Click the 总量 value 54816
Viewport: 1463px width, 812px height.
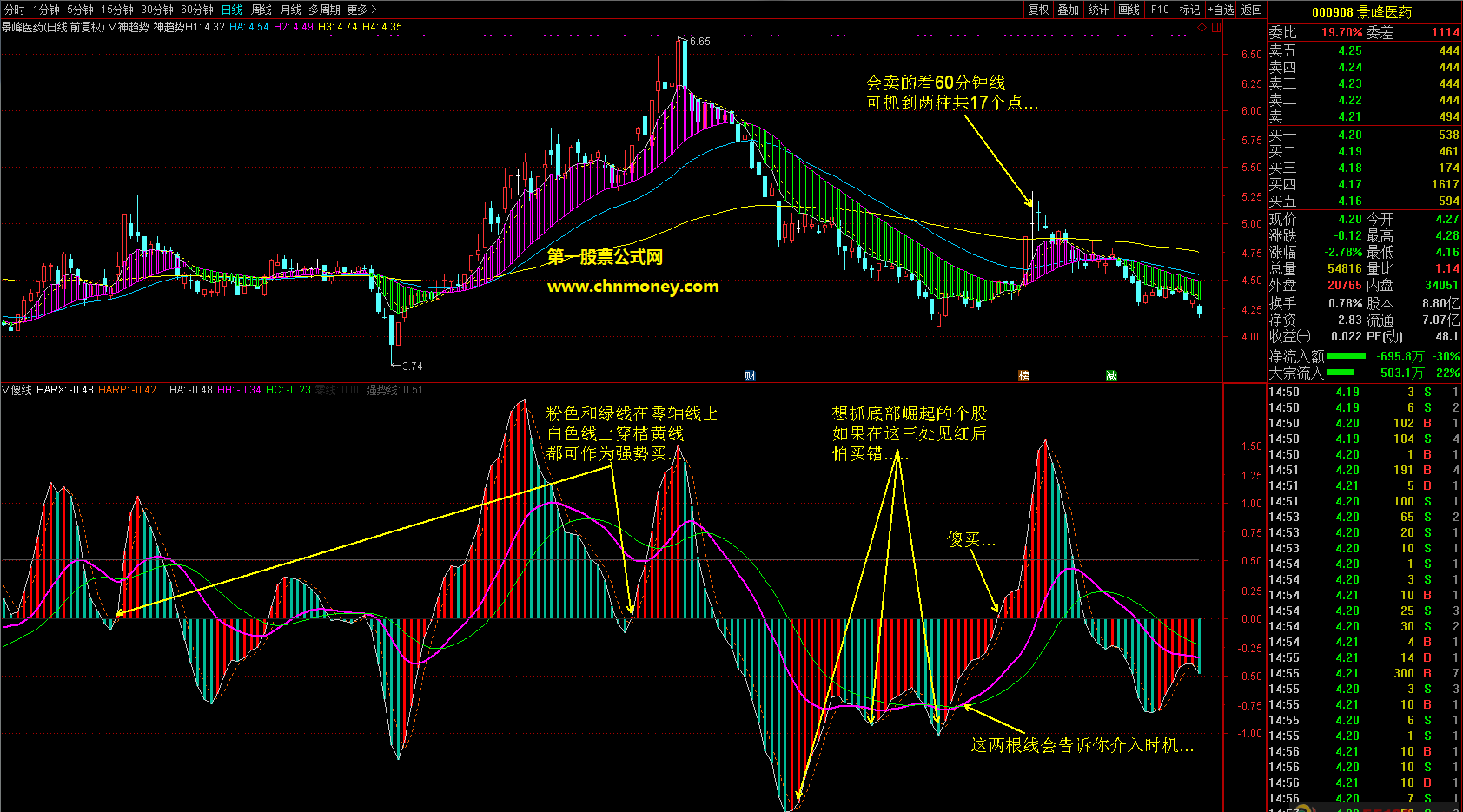(1345, 268)
